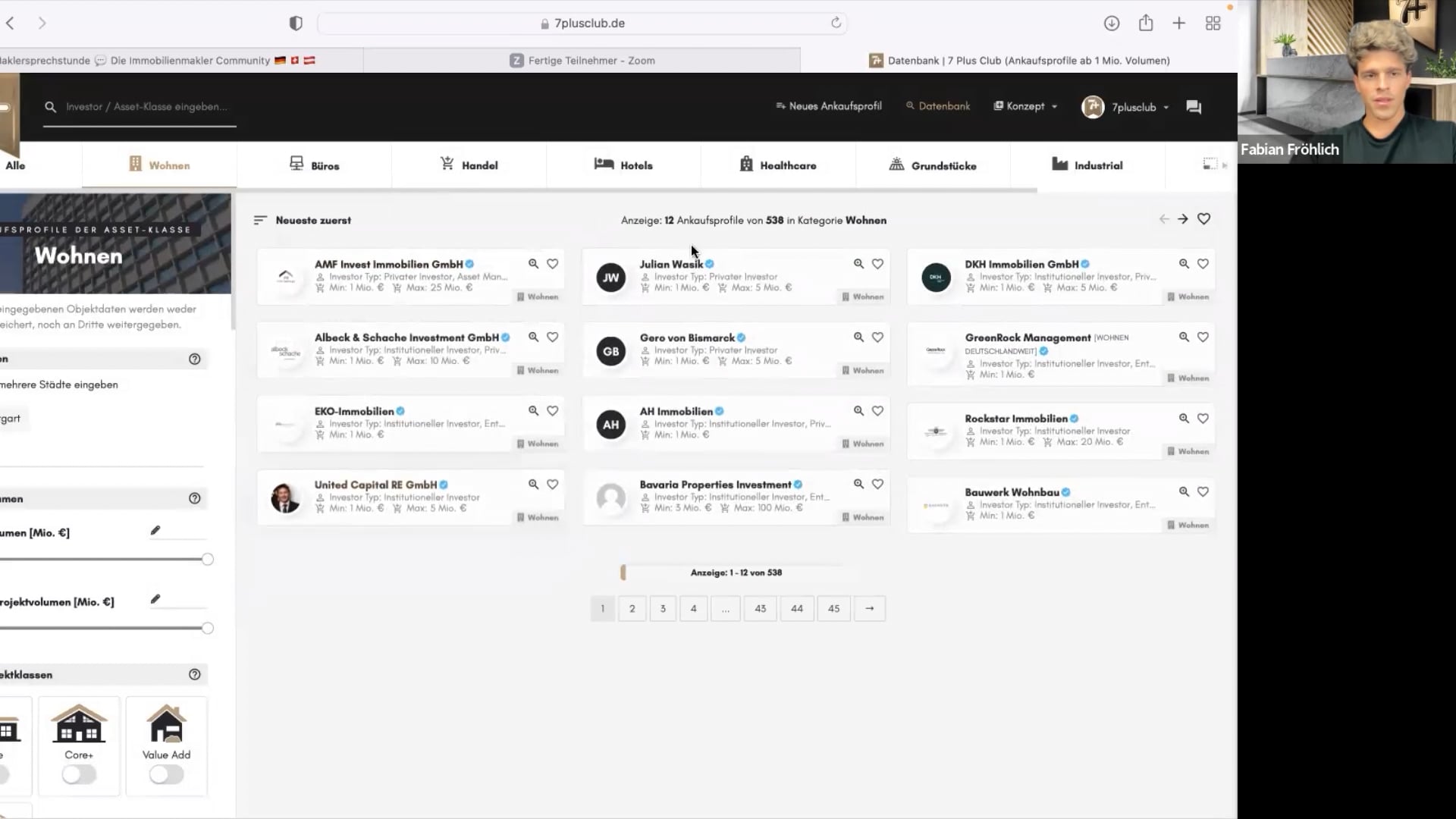Image resolution: width=1456 pixels, height=819 pixels.
Task: Open magnifier on GreenRock Management card
Action: (x=1184, y=337)
